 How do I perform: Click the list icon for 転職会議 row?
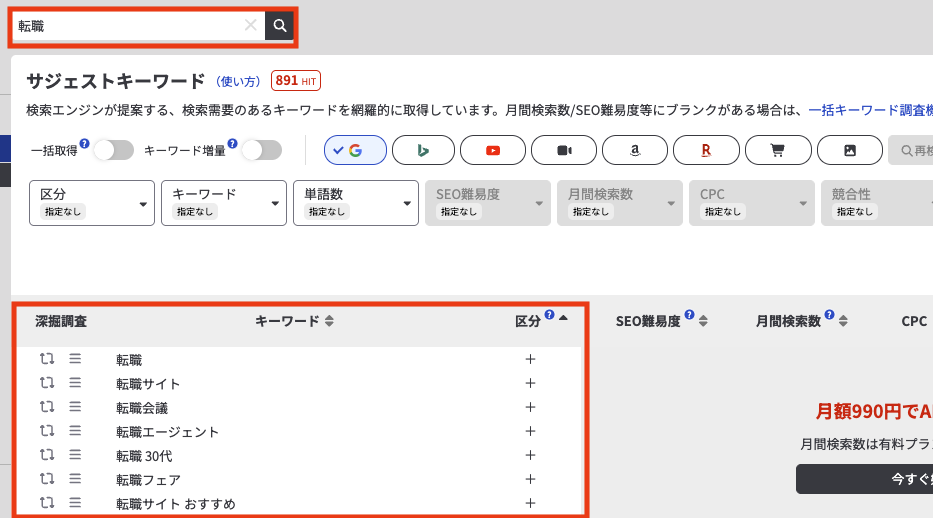pos(75,407)
